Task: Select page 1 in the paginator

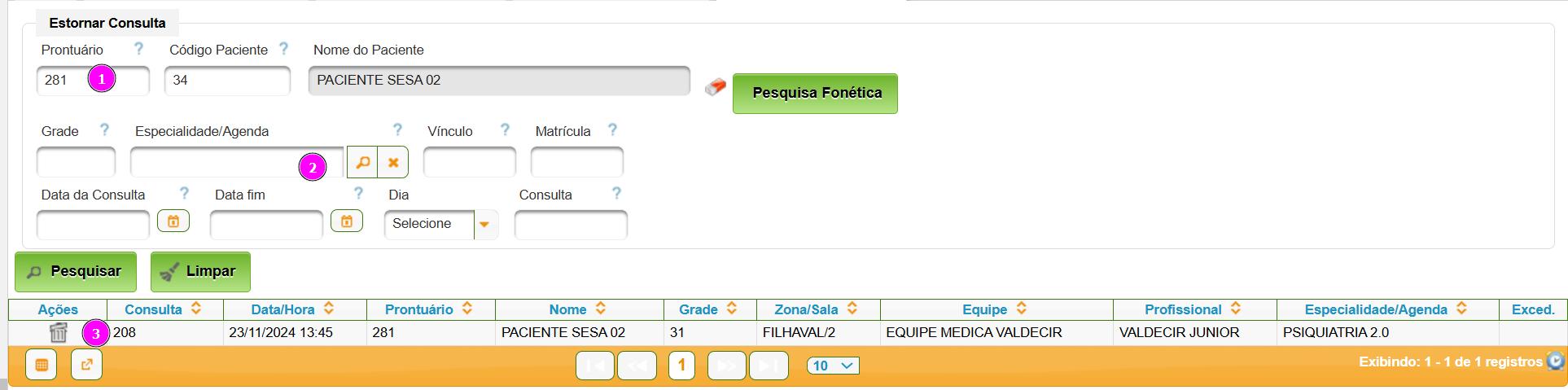Action: (681, 366)
